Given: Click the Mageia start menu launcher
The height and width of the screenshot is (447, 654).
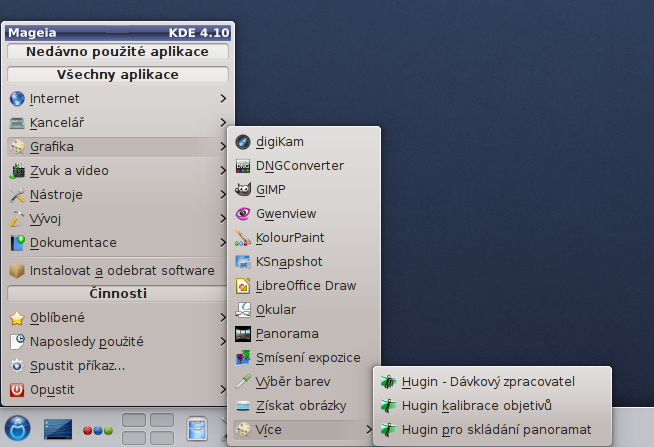Looking at the screenshot, I should click(18, 428).
